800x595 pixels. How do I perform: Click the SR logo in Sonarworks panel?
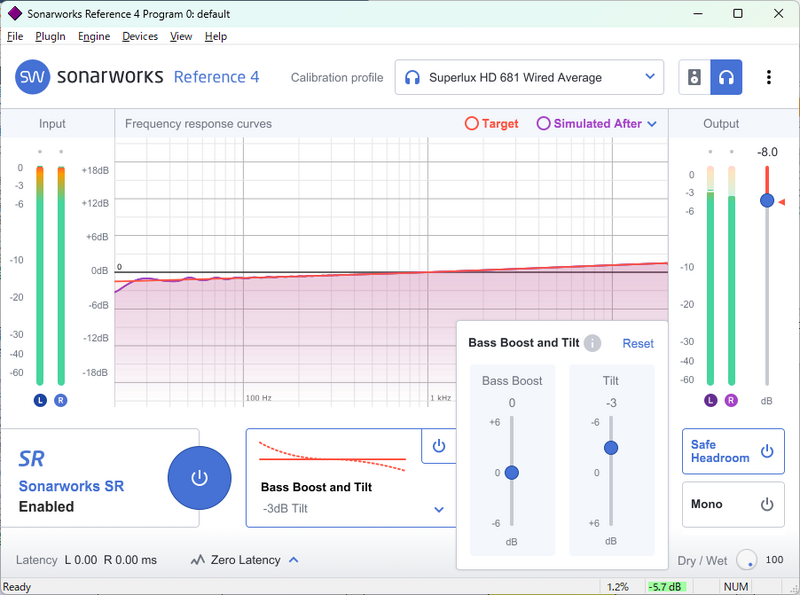click(31, 459)
